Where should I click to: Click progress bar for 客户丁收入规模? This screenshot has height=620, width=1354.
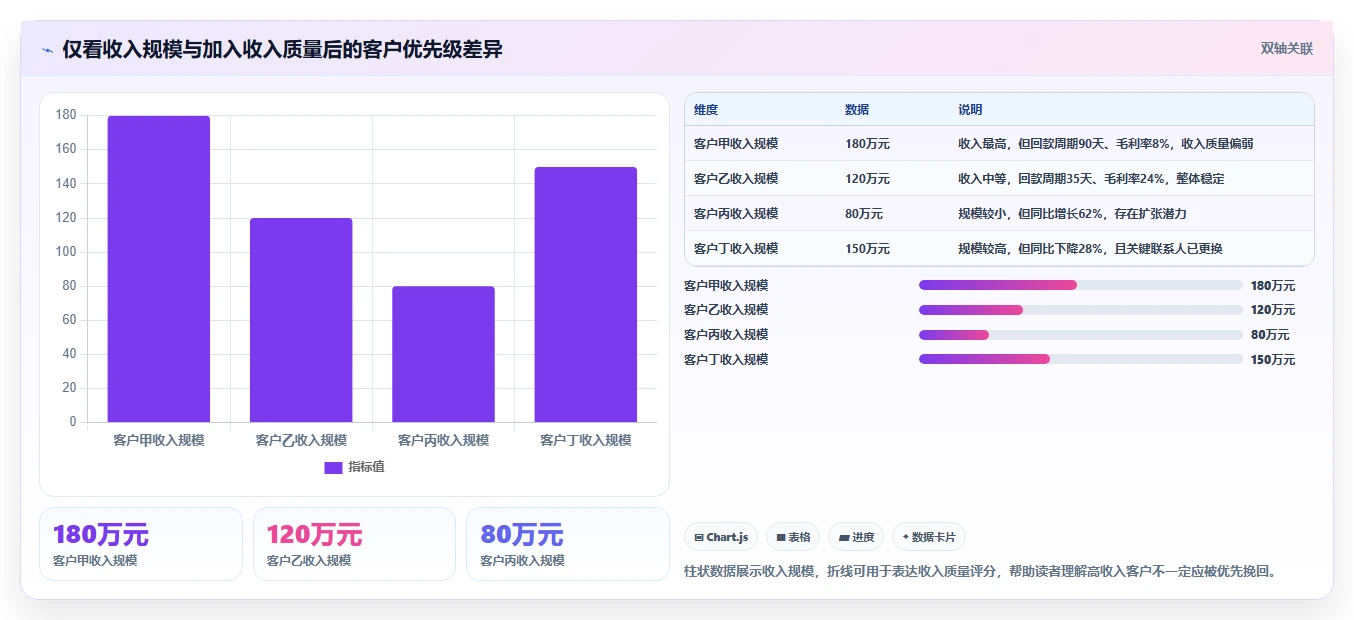tap(1080, 359)
